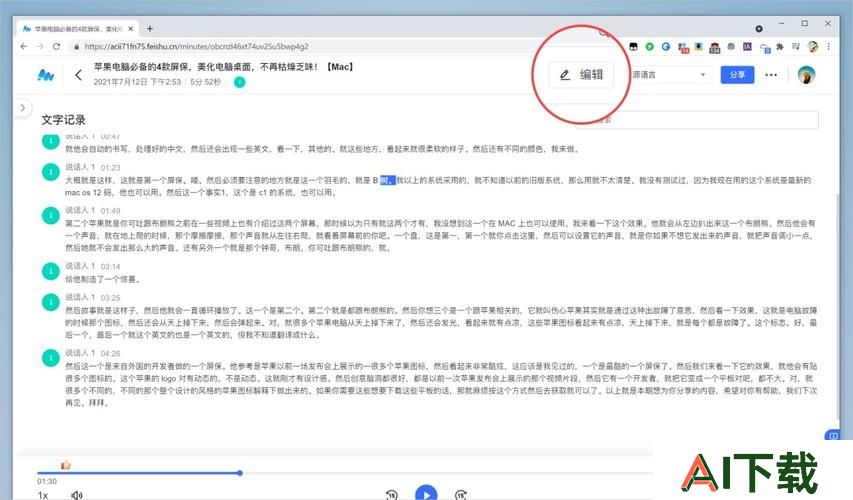This screenshot has height=500, width=853.
Task: Click the speaker avatar beside 03:14
Action: pos(51,271)
